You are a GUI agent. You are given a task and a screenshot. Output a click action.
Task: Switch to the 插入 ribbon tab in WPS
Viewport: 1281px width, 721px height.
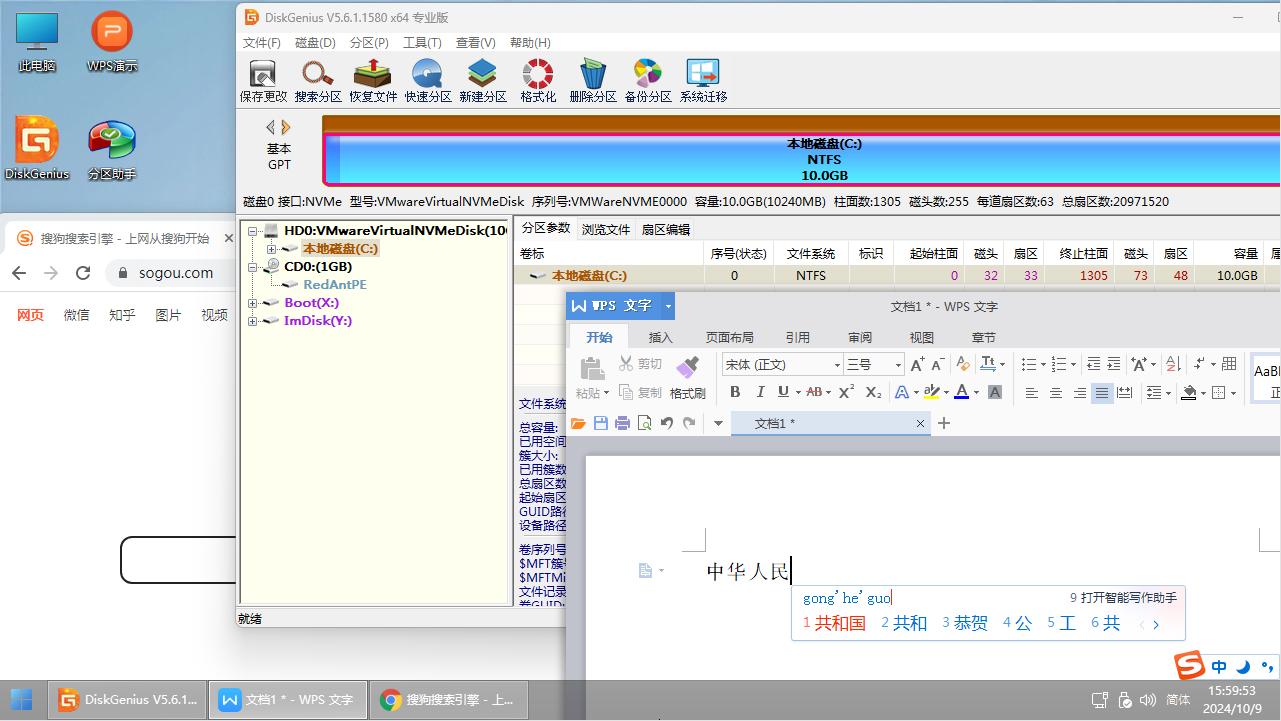point(661,337)
